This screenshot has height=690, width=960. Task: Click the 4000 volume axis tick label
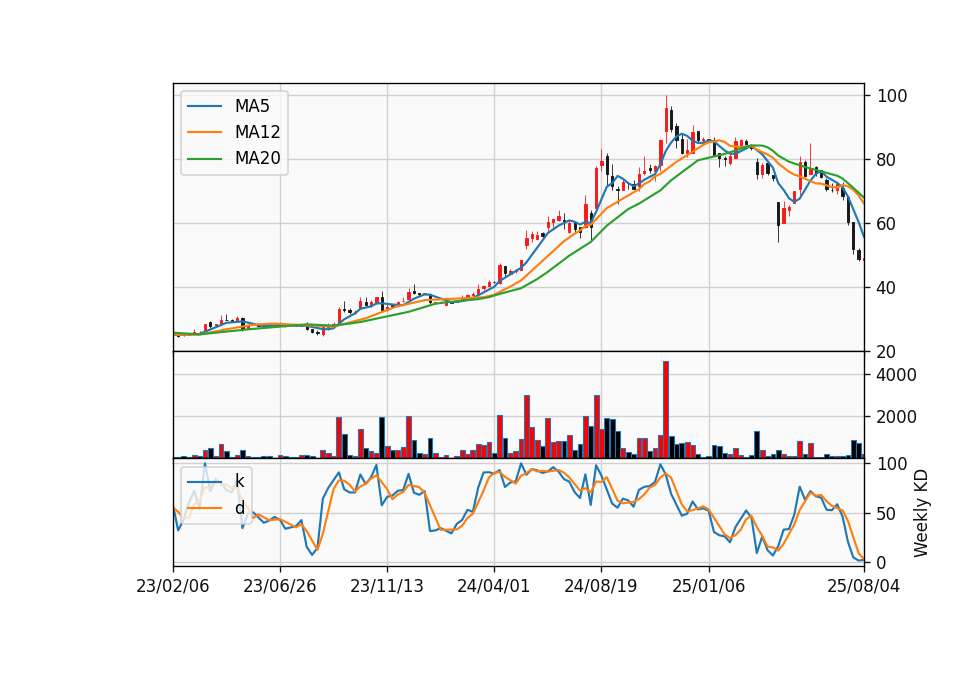click(896, 375)
